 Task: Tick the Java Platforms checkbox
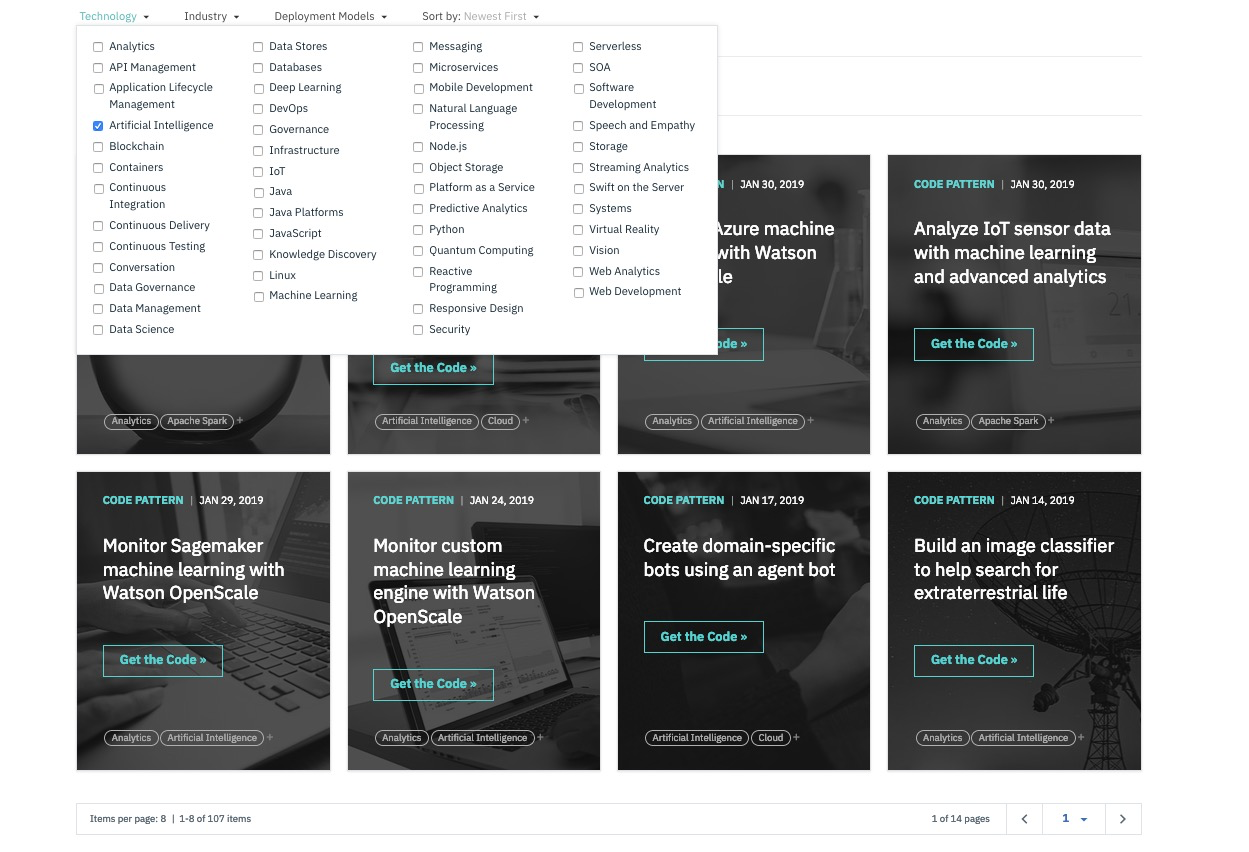click(258, 213)
